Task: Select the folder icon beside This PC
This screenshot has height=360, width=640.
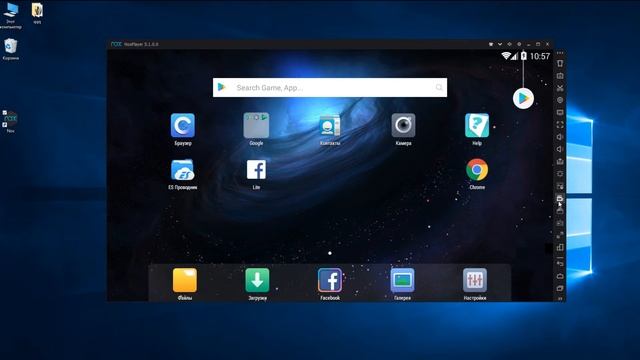Action: [x=37, y=13]
